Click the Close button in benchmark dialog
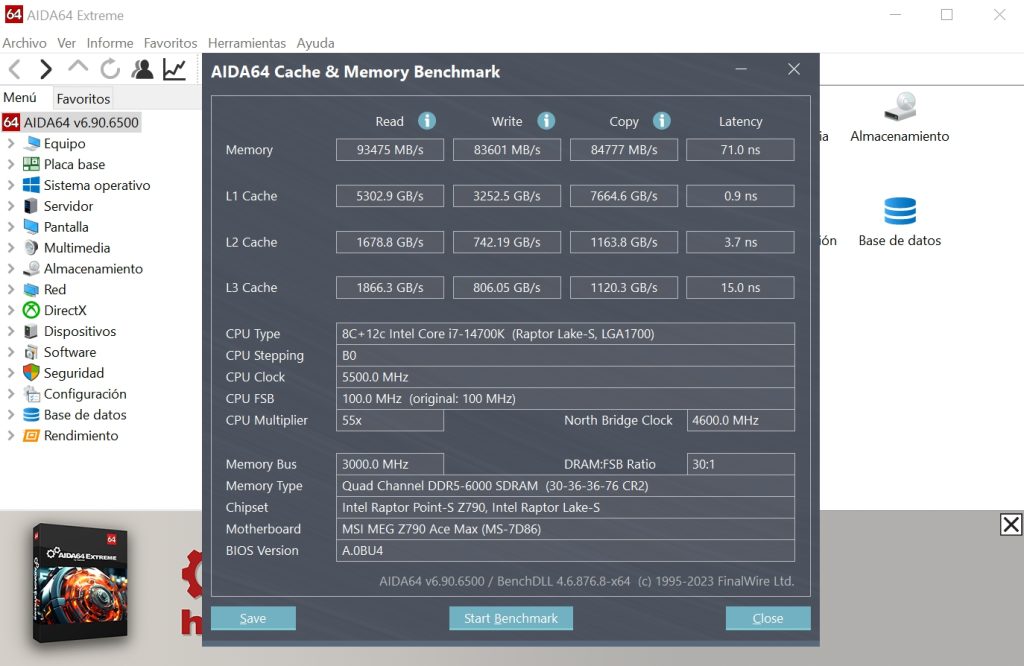This screenshot has height=666, width=1024. [x=768, y=618]
